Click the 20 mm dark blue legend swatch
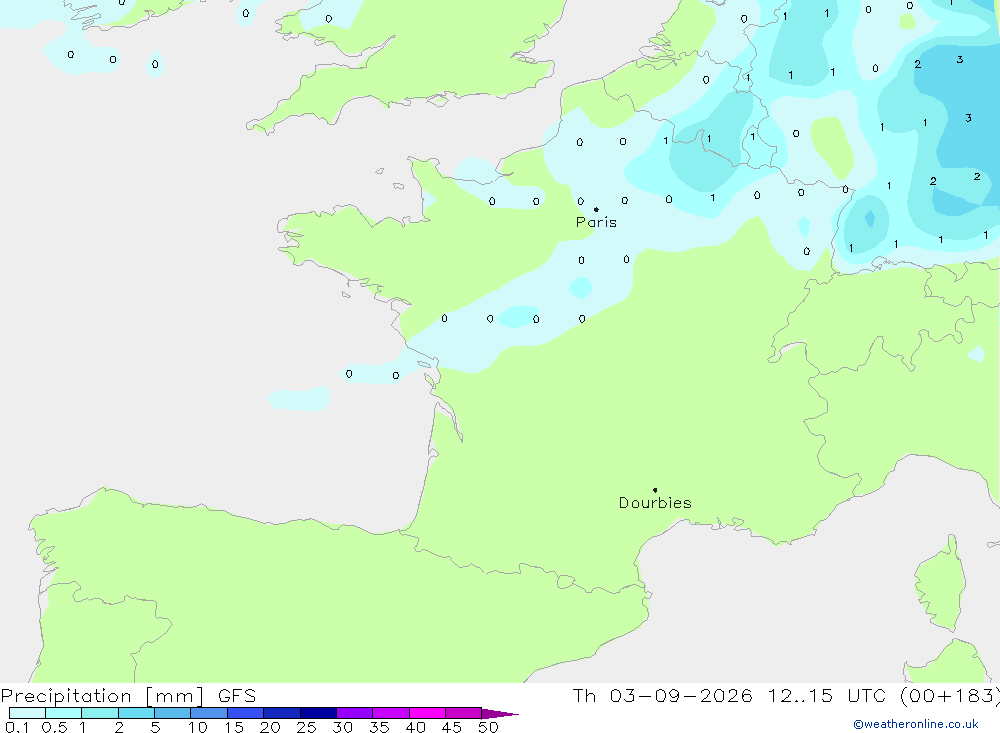The height and width of the screenshot is (733, 1000). [x=281, y=713]
